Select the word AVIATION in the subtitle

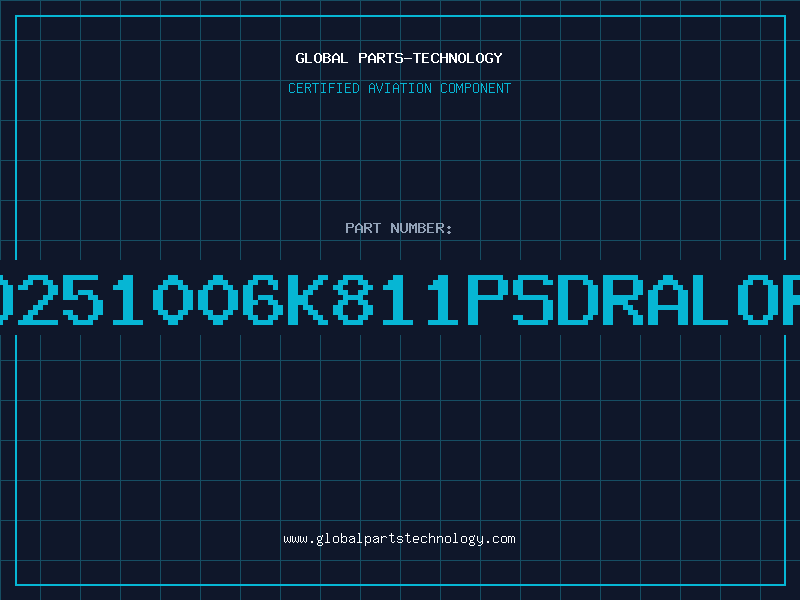399,88
